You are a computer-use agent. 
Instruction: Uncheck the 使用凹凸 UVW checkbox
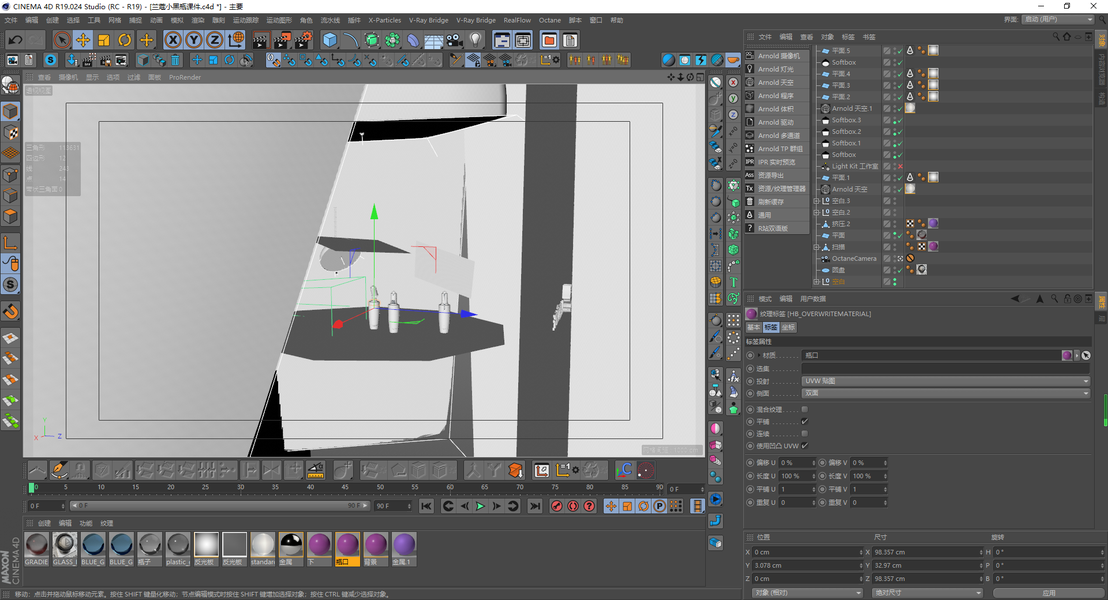pos(805,445)
